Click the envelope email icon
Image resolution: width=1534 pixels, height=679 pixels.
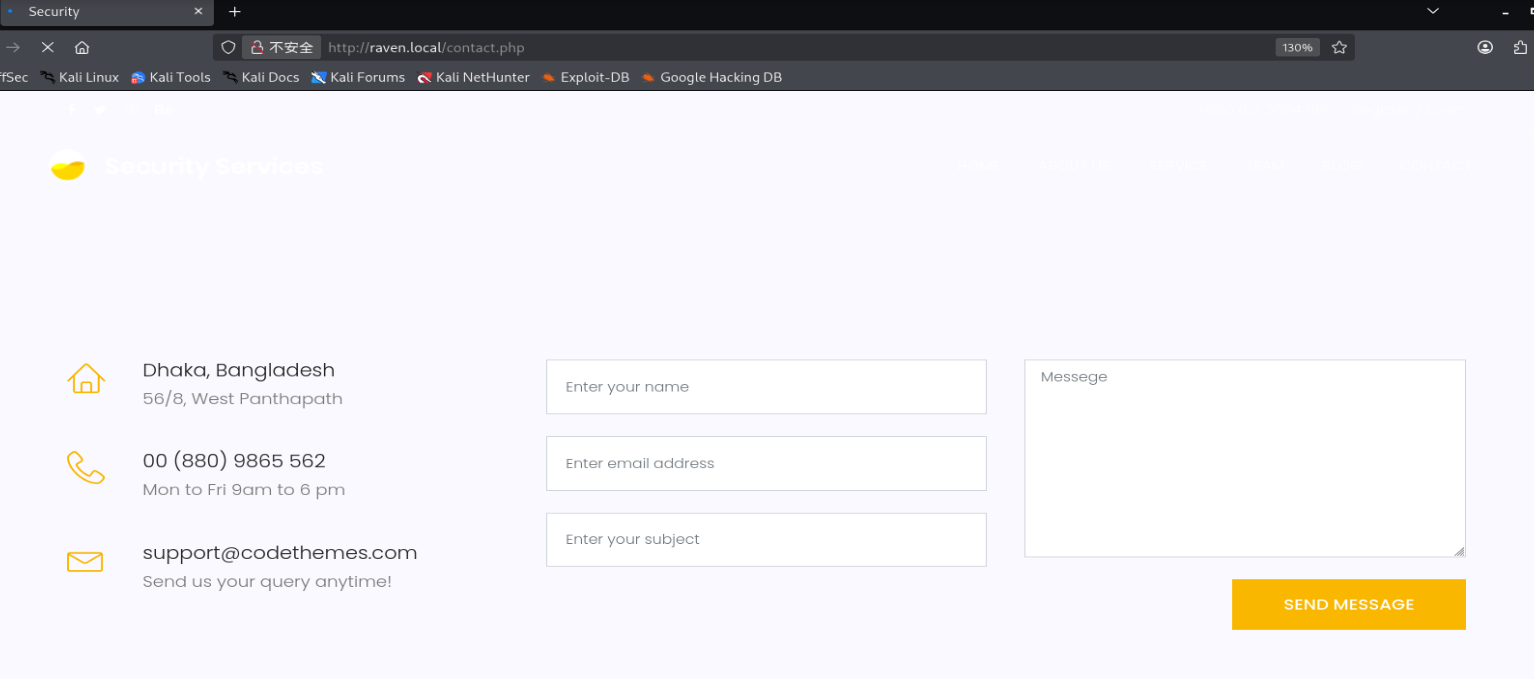tap(85, 562)
